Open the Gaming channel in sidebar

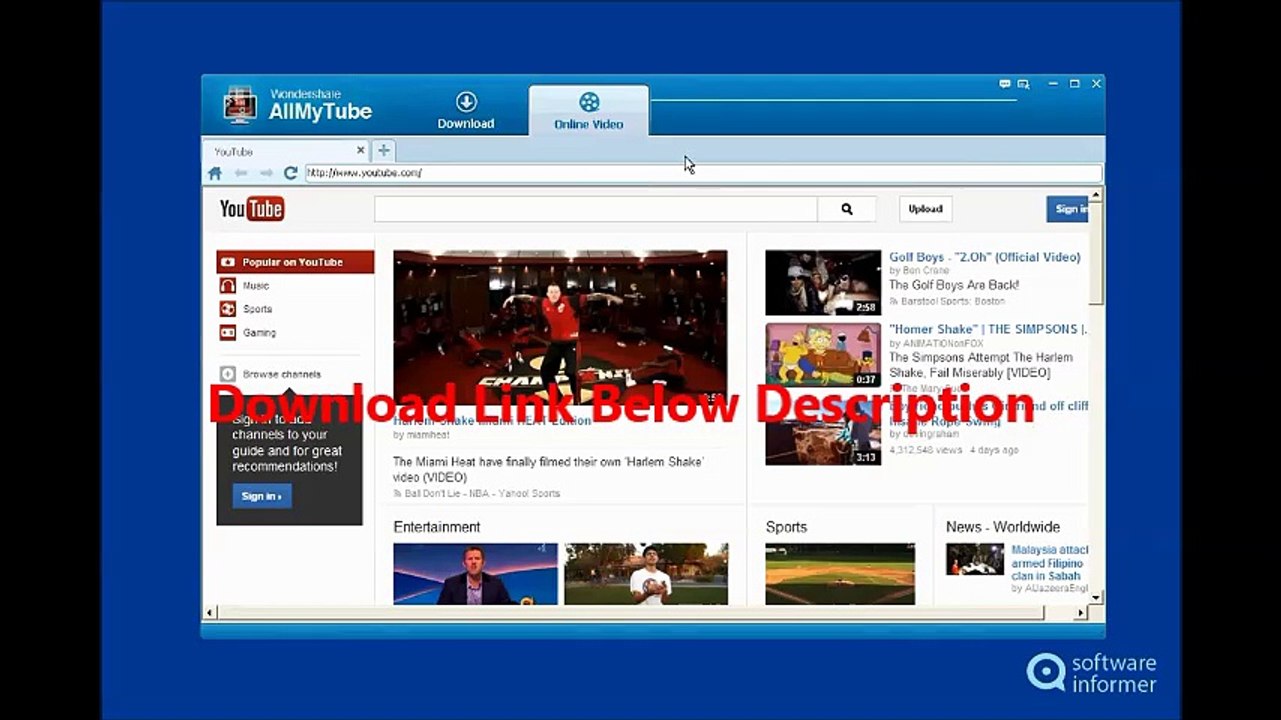point(259,333)
